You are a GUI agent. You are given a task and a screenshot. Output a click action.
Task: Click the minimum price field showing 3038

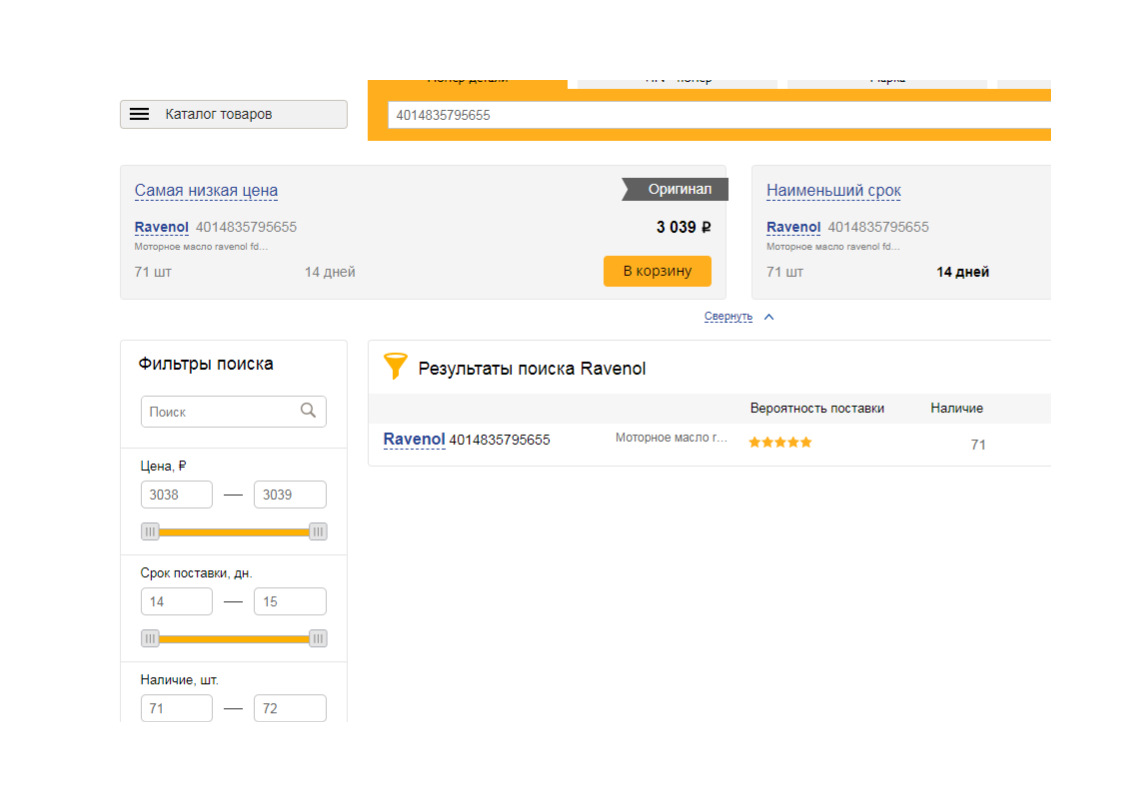point(177,495)
